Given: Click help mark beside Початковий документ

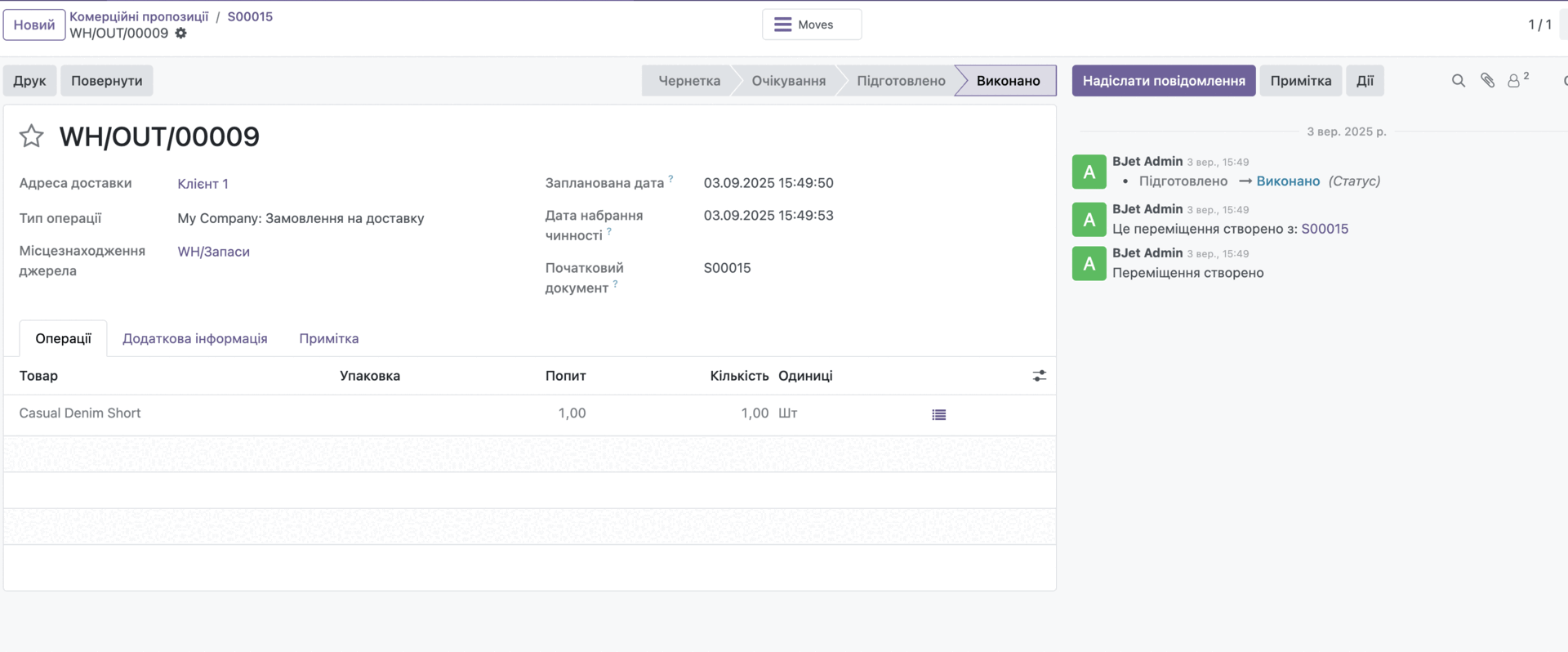Looking at the screenshot, I should click(615, 284).
